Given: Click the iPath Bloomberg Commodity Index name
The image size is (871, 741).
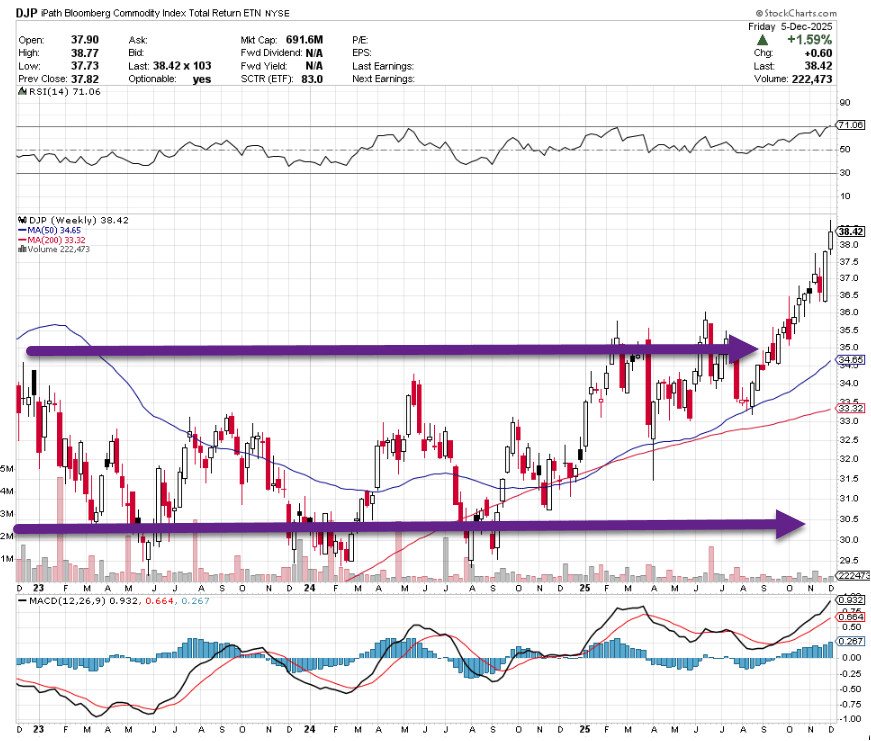Looking at the screenshot, I should [x=150, y=13].
